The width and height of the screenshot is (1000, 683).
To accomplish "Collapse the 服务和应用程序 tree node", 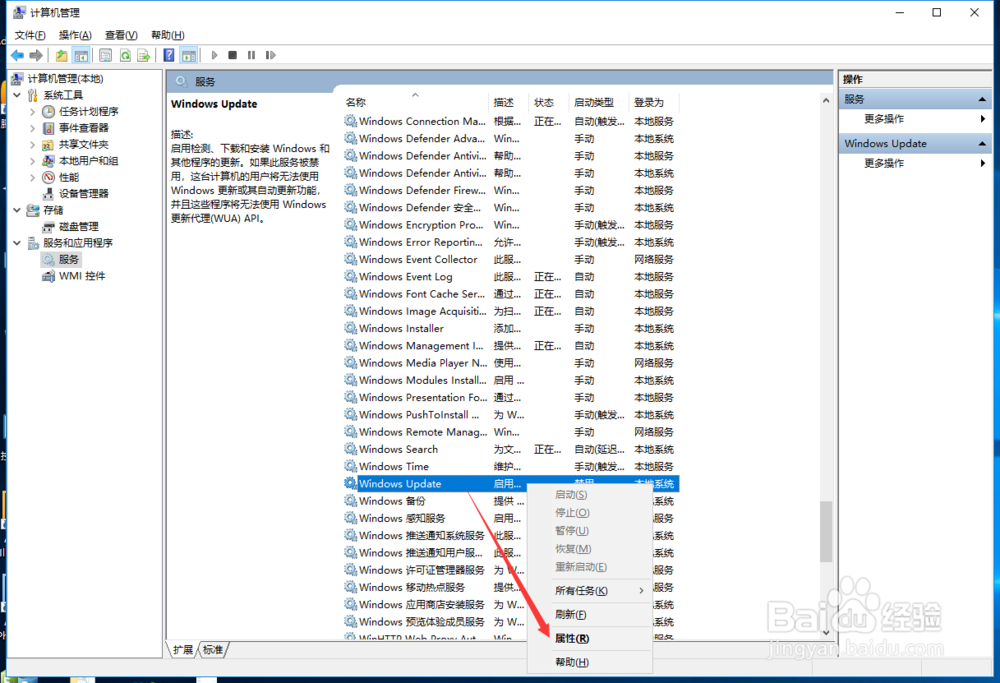I will [x=17, y=243].
